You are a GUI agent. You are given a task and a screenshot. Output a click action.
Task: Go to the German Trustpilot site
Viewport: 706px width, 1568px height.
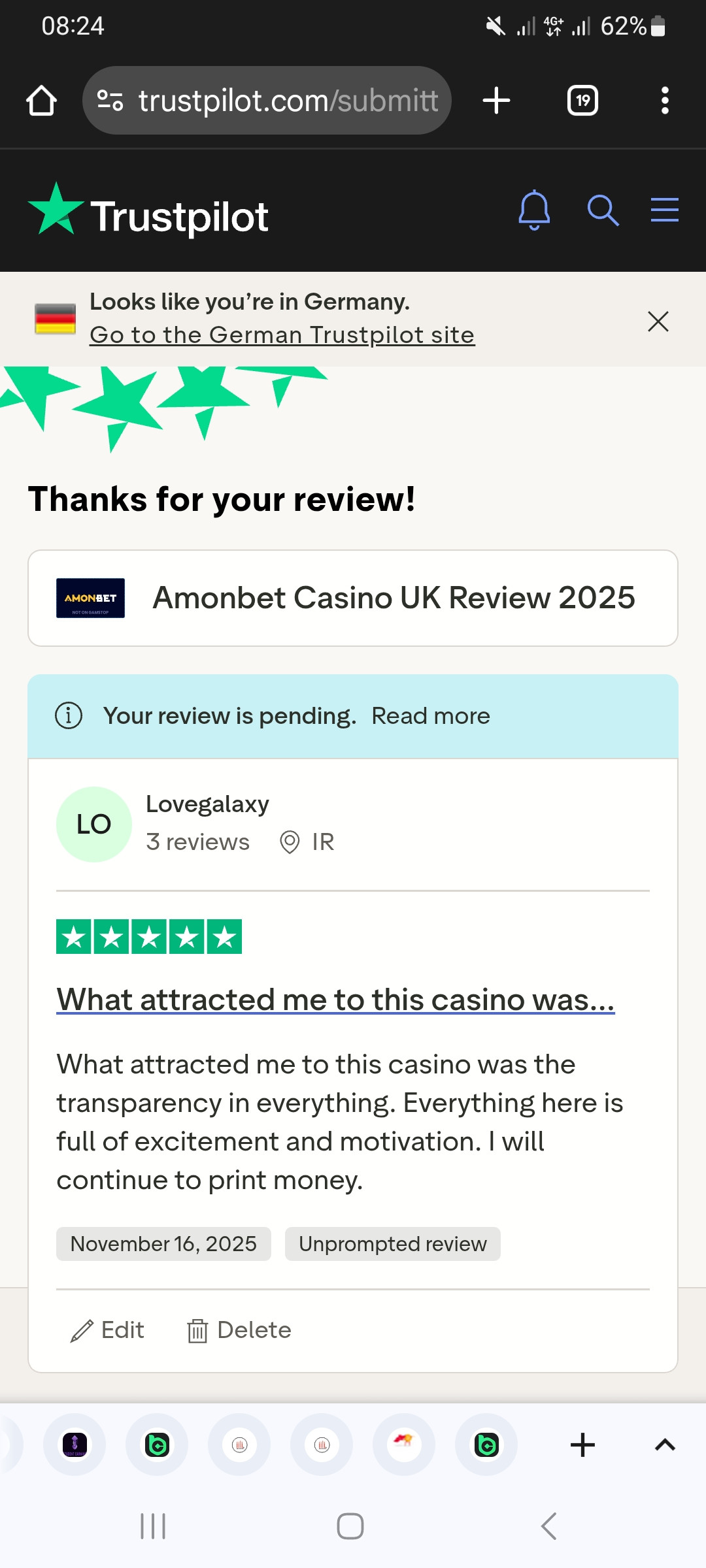(x=282, y=335)
